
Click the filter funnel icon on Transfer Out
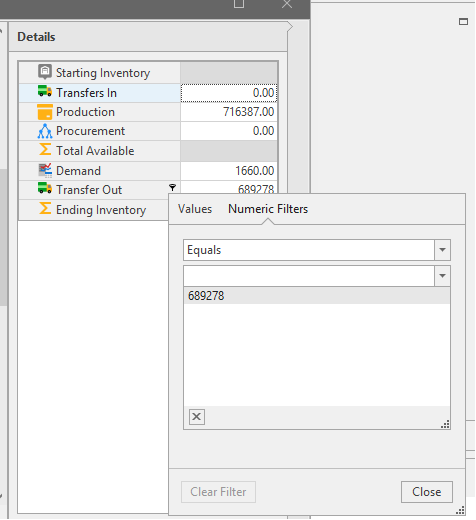tap(172, 187)
